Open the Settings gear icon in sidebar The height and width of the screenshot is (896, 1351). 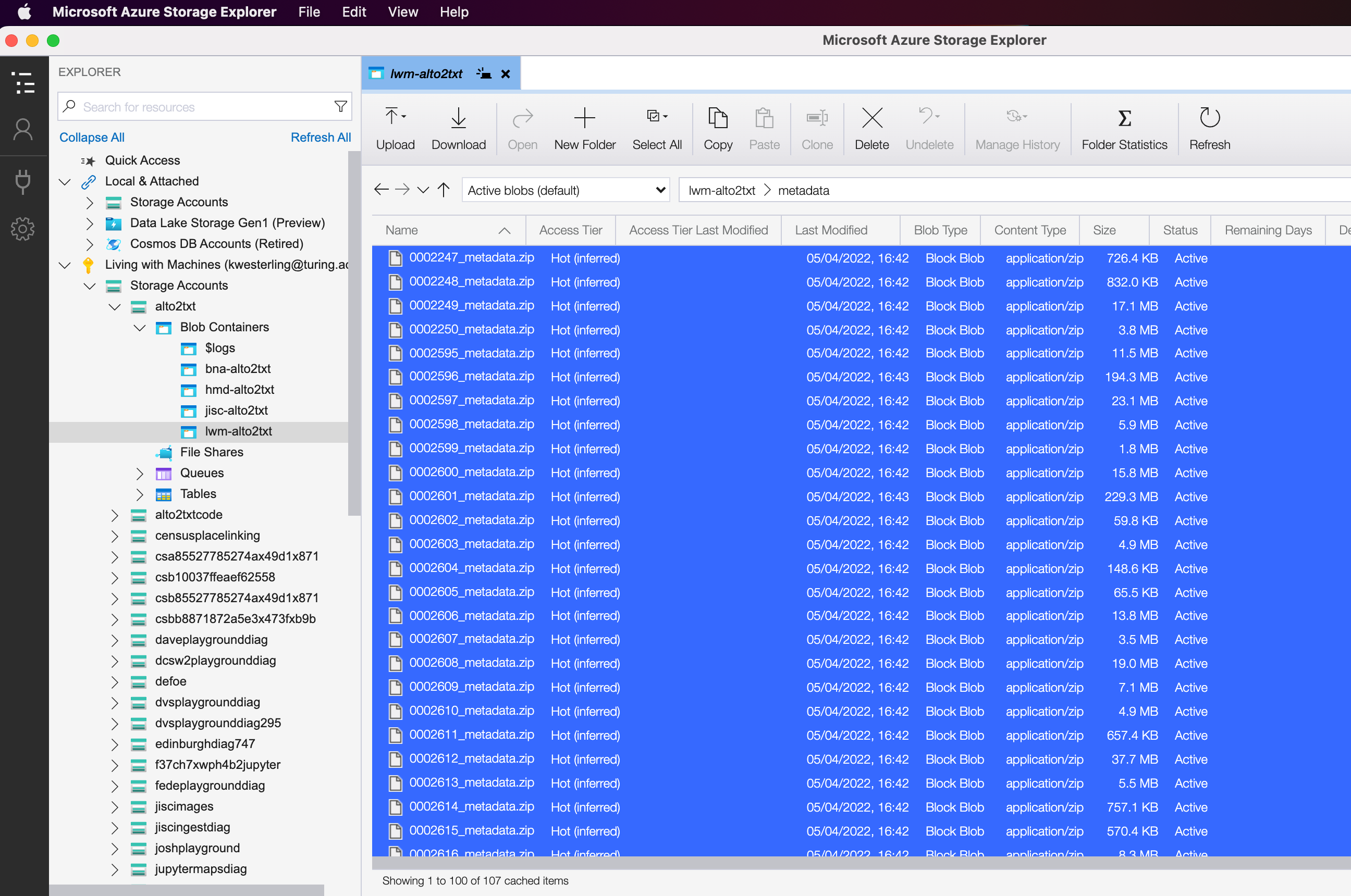coord(23,229)
